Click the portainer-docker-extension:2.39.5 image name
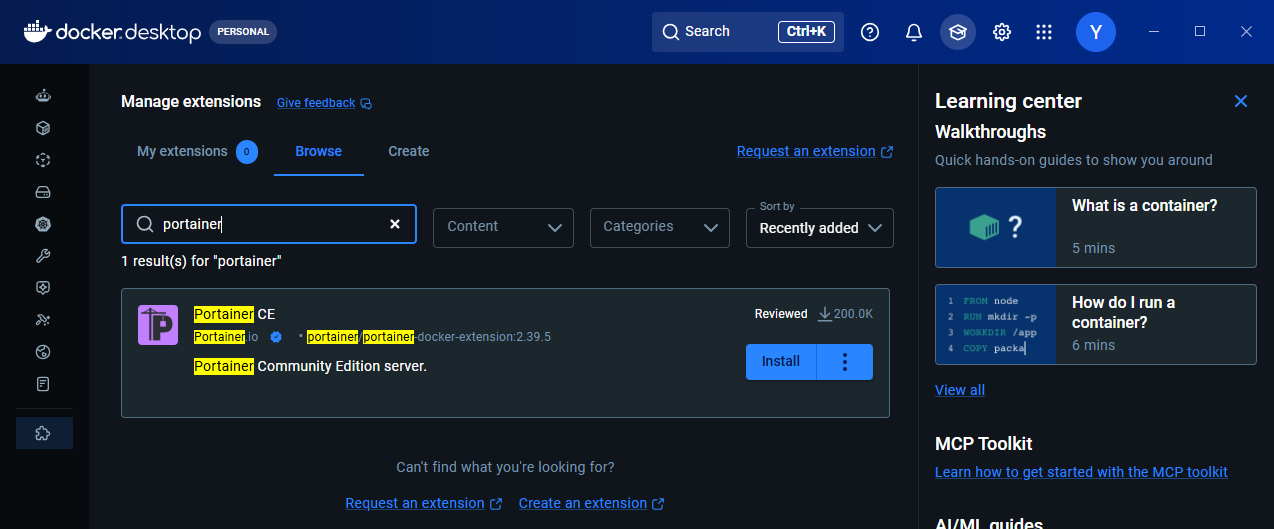The width and height of the screenshot is (1274, 529). tap(429, 337)
